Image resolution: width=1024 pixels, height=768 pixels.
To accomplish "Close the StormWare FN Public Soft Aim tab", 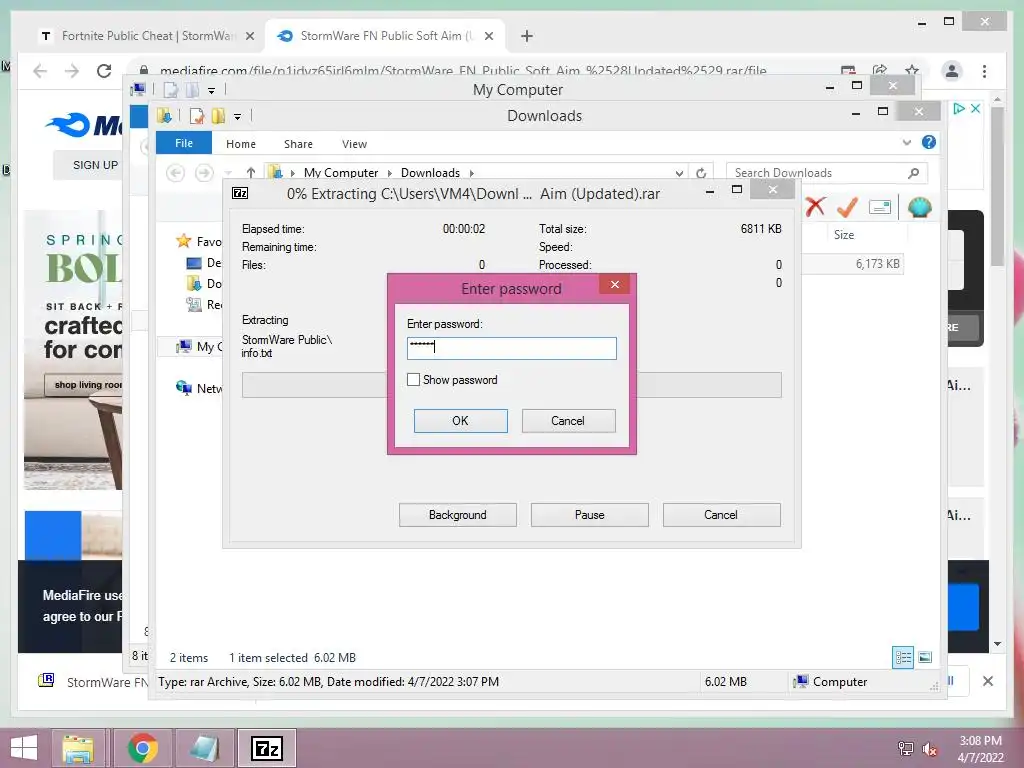I will click(x=488, y=36).
